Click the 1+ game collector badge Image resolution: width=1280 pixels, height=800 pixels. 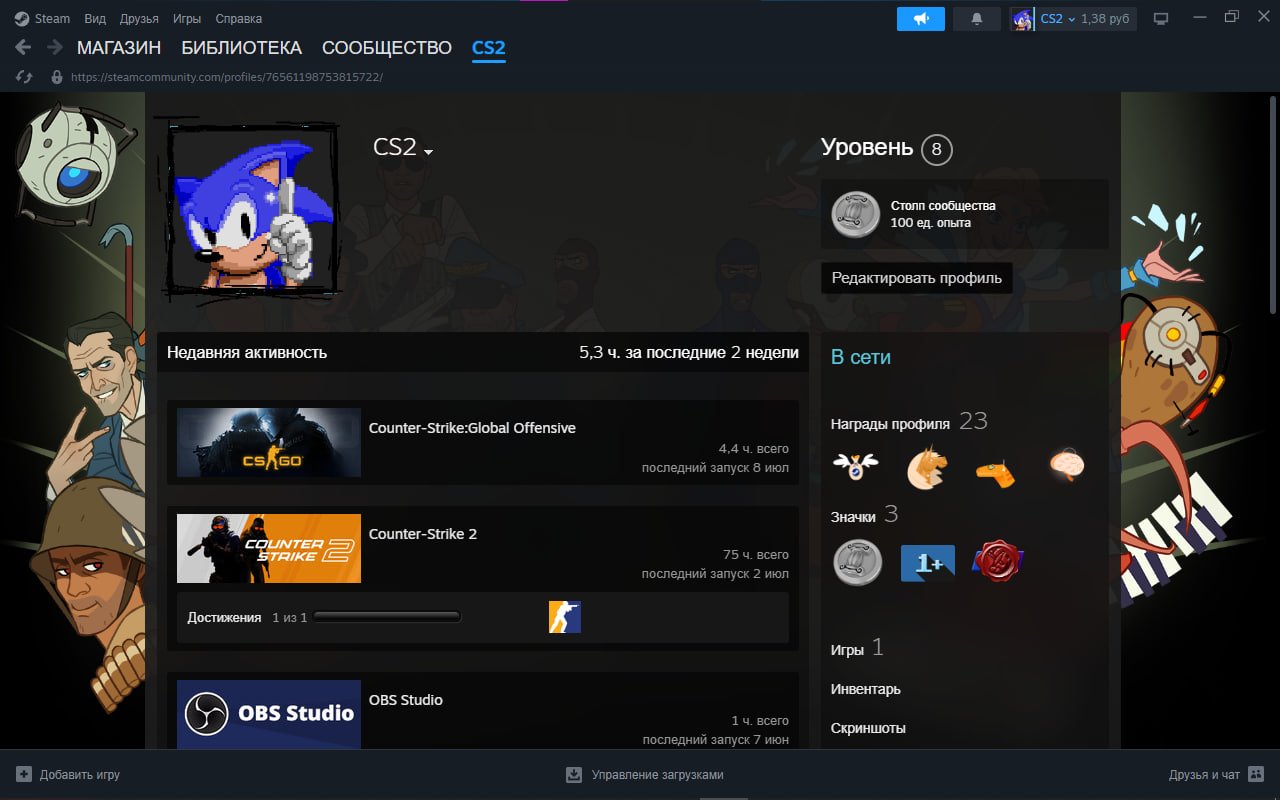pyautogui.click(x=928, y=563)
